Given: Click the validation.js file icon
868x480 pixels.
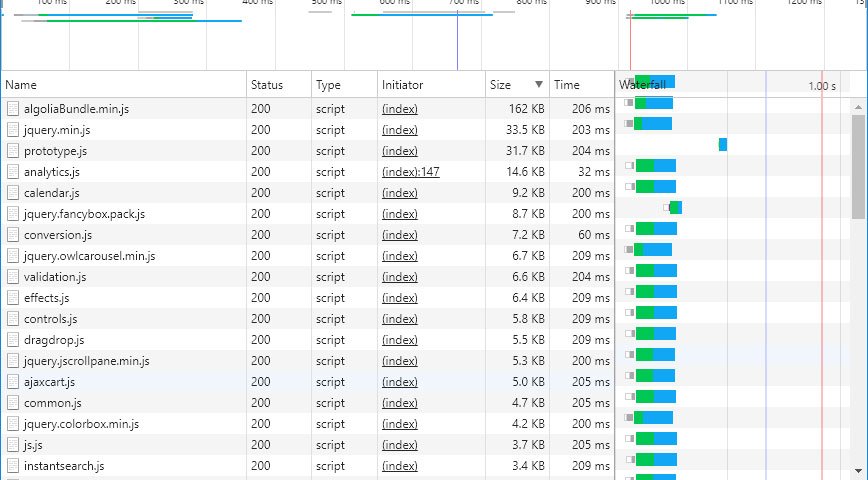Looking at the screenshot, I should (x=13, y=277).
